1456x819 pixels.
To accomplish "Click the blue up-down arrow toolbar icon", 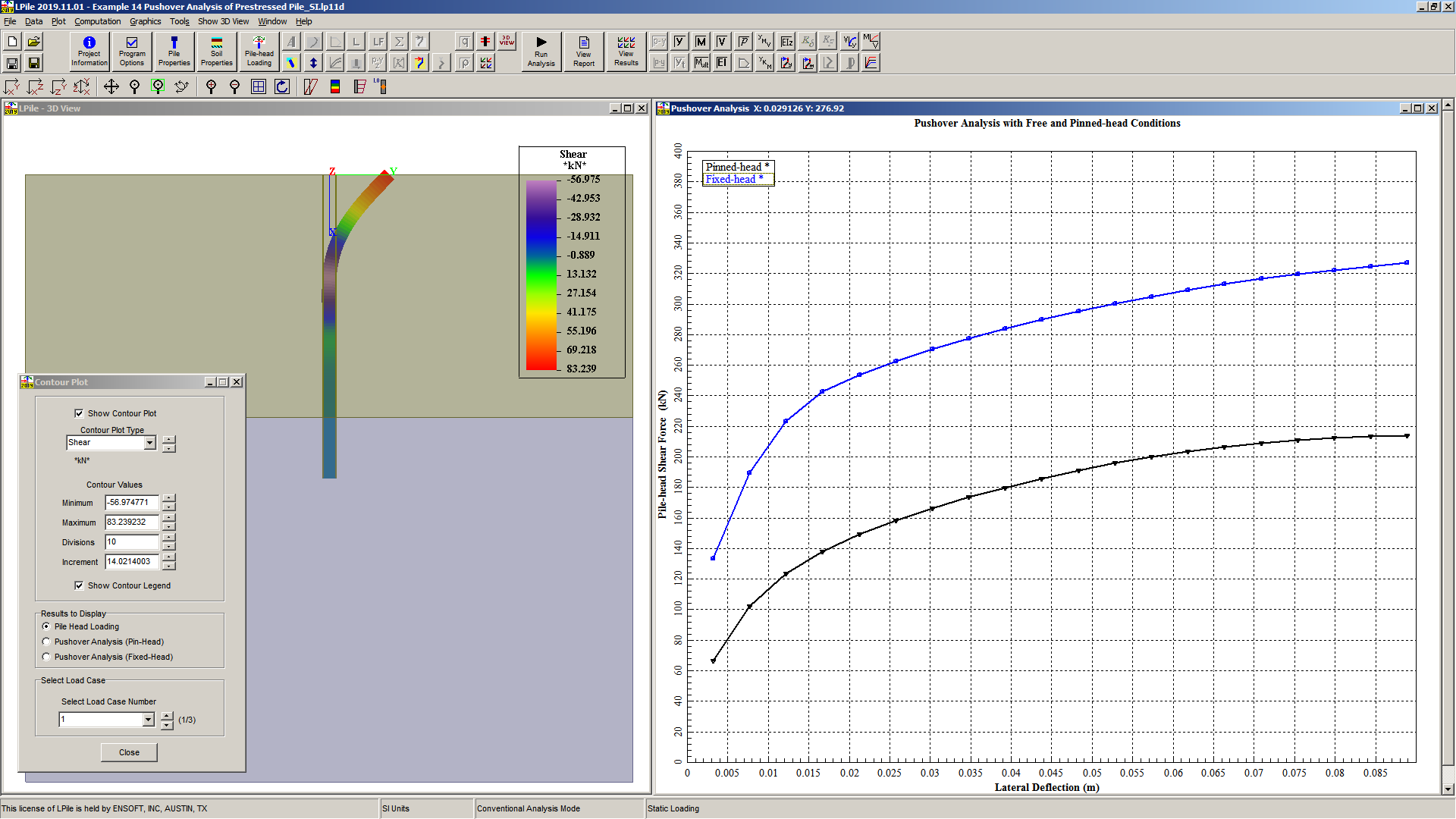I will click(x=313, y=63).
